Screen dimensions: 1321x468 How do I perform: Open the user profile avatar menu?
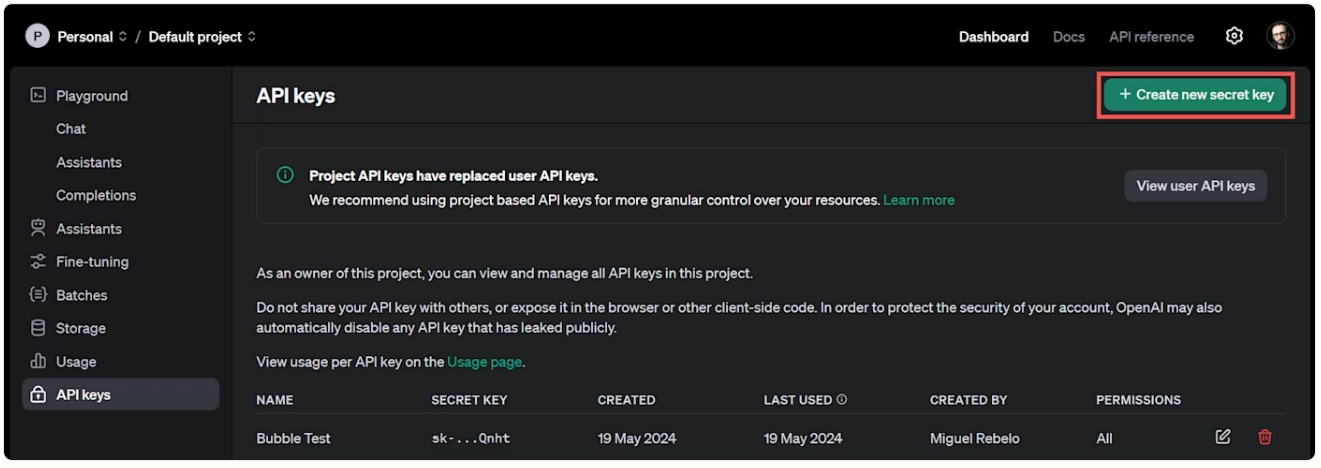pyautogui.click(x=1280, y=36)
